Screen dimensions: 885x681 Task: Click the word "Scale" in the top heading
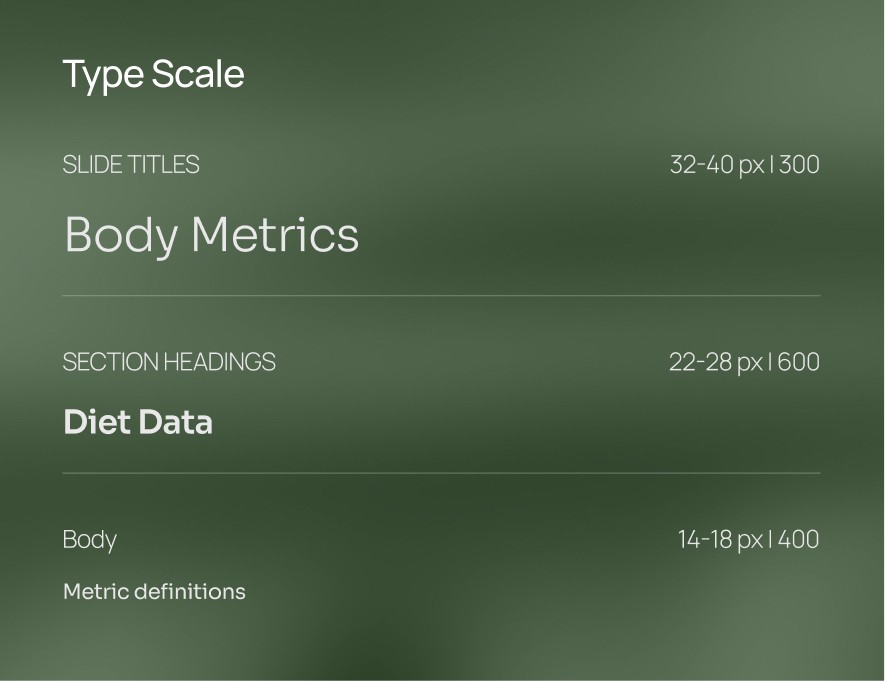coord(198,74)
